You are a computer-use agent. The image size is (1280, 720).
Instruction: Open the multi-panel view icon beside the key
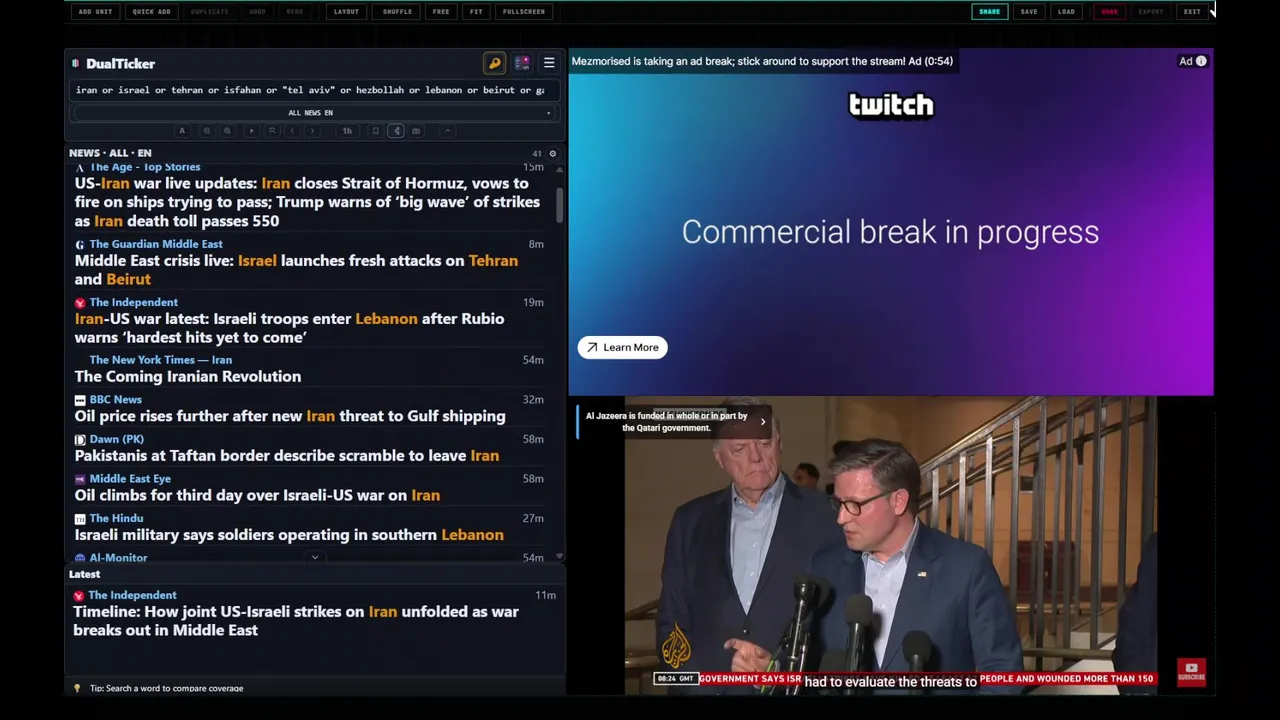point(522,63)
